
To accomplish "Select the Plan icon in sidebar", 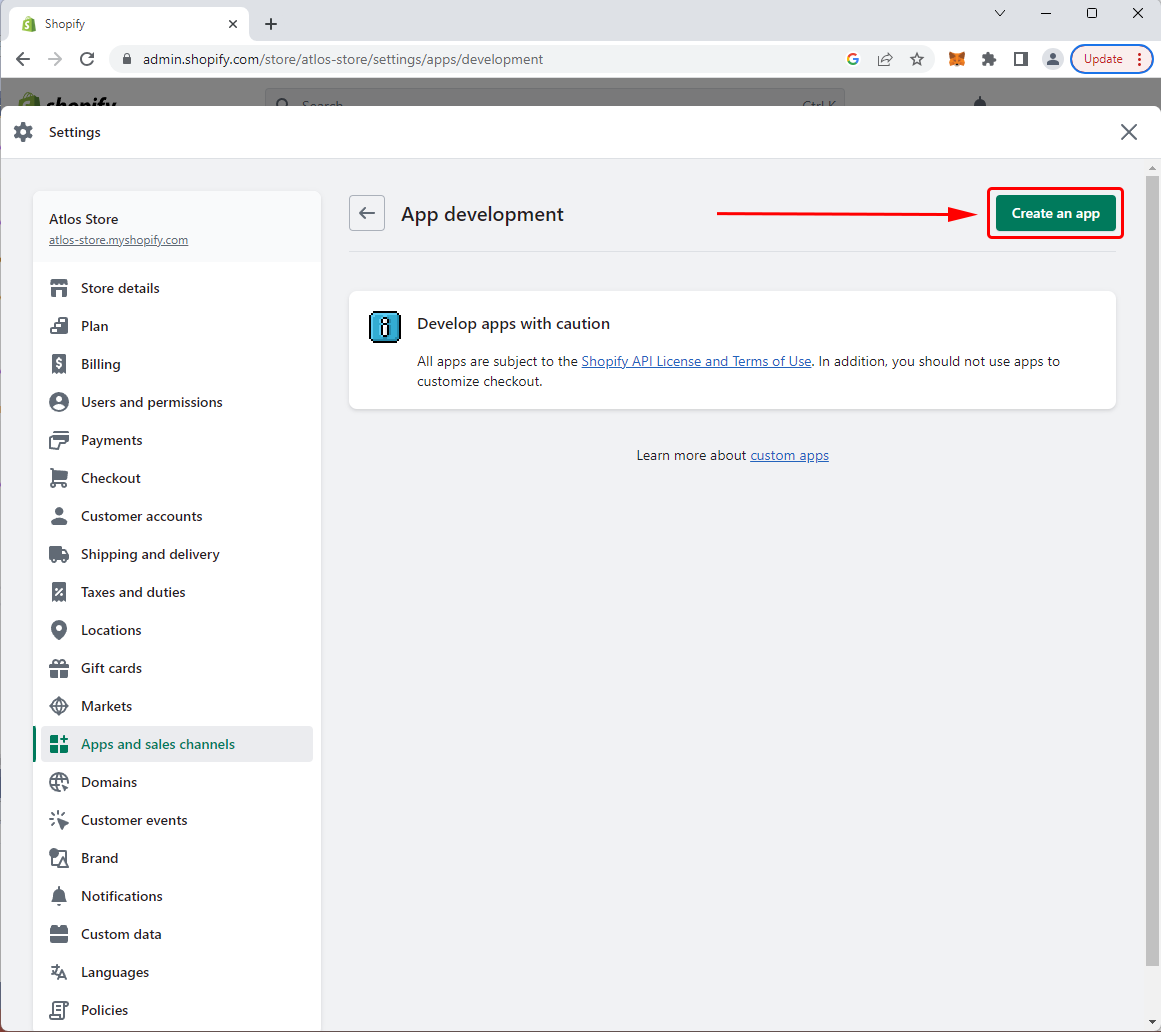I will tap(58, 326).
